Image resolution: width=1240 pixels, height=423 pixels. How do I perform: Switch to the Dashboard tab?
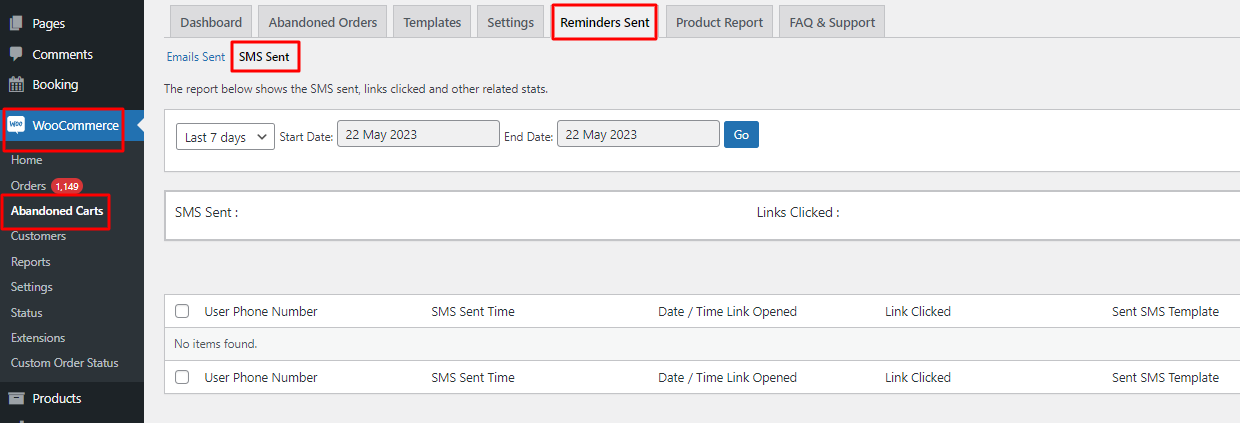click(211, 22)
